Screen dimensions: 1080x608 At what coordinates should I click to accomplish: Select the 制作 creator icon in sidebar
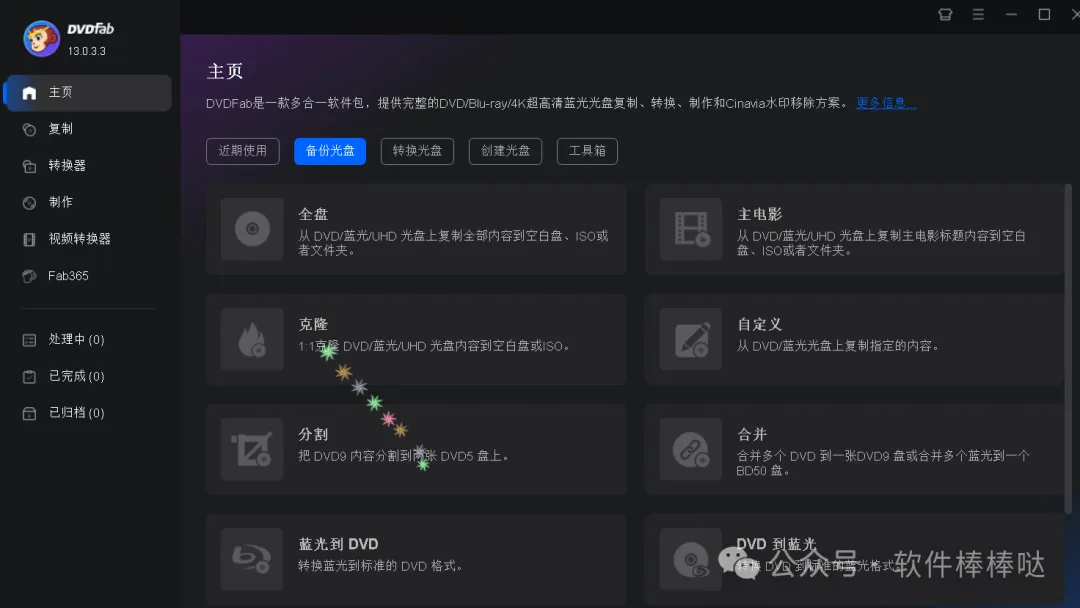coord(29,202)
